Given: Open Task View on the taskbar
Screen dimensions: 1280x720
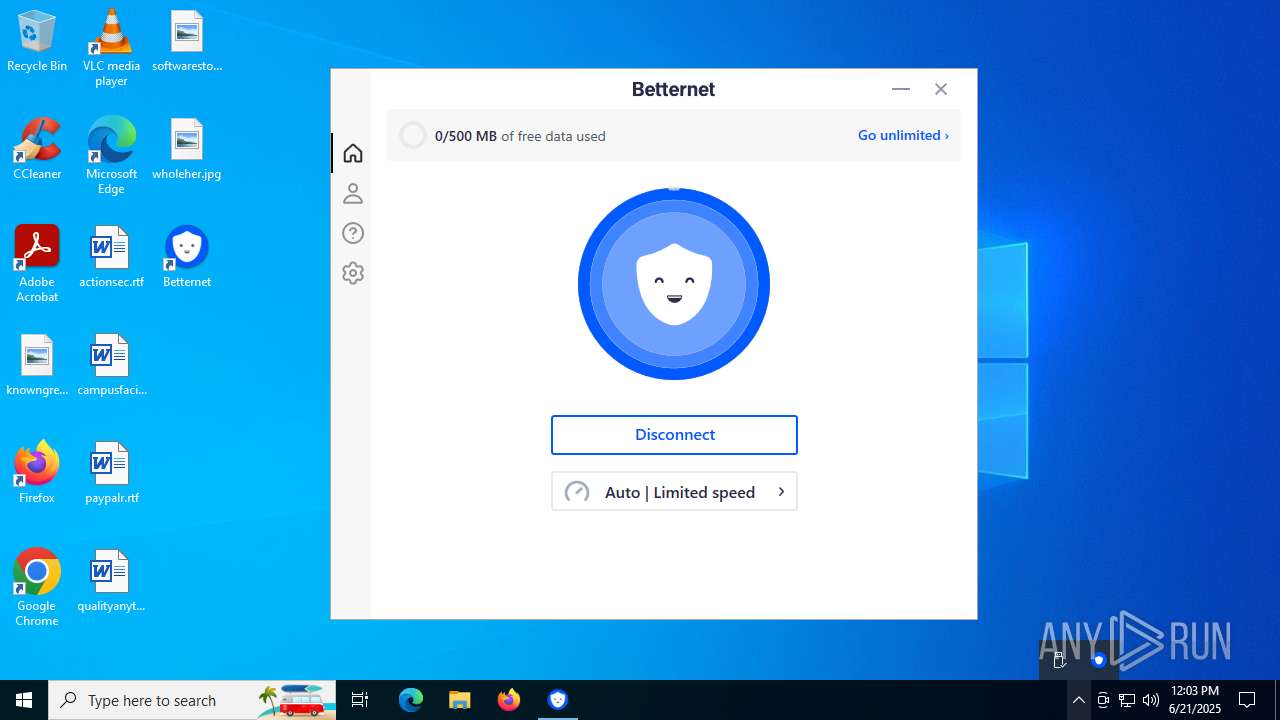Looking at the screenshot, I should tap(360, 700).
